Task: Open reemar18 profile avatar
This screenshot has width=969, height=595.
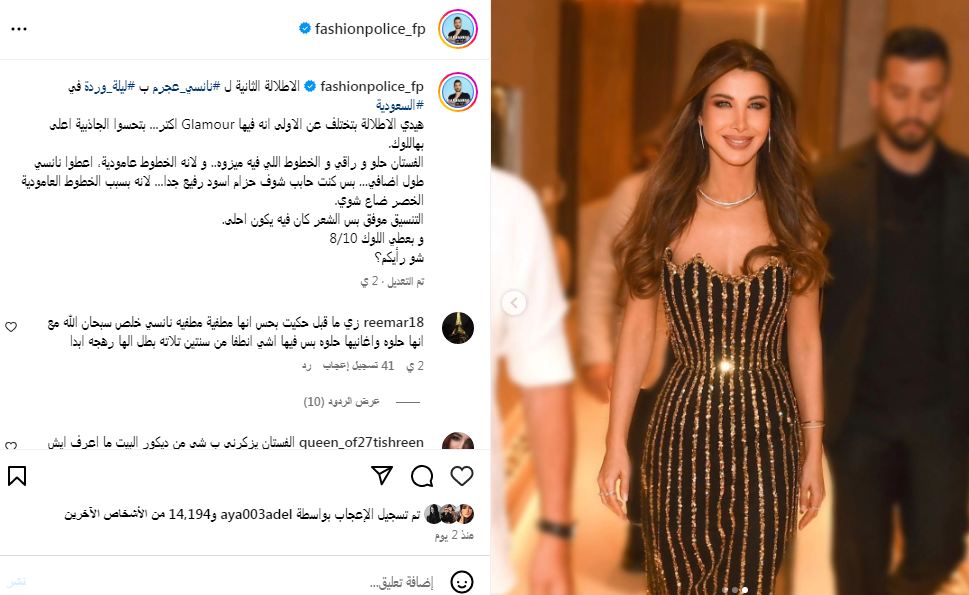Action: (x=458, y=328)
